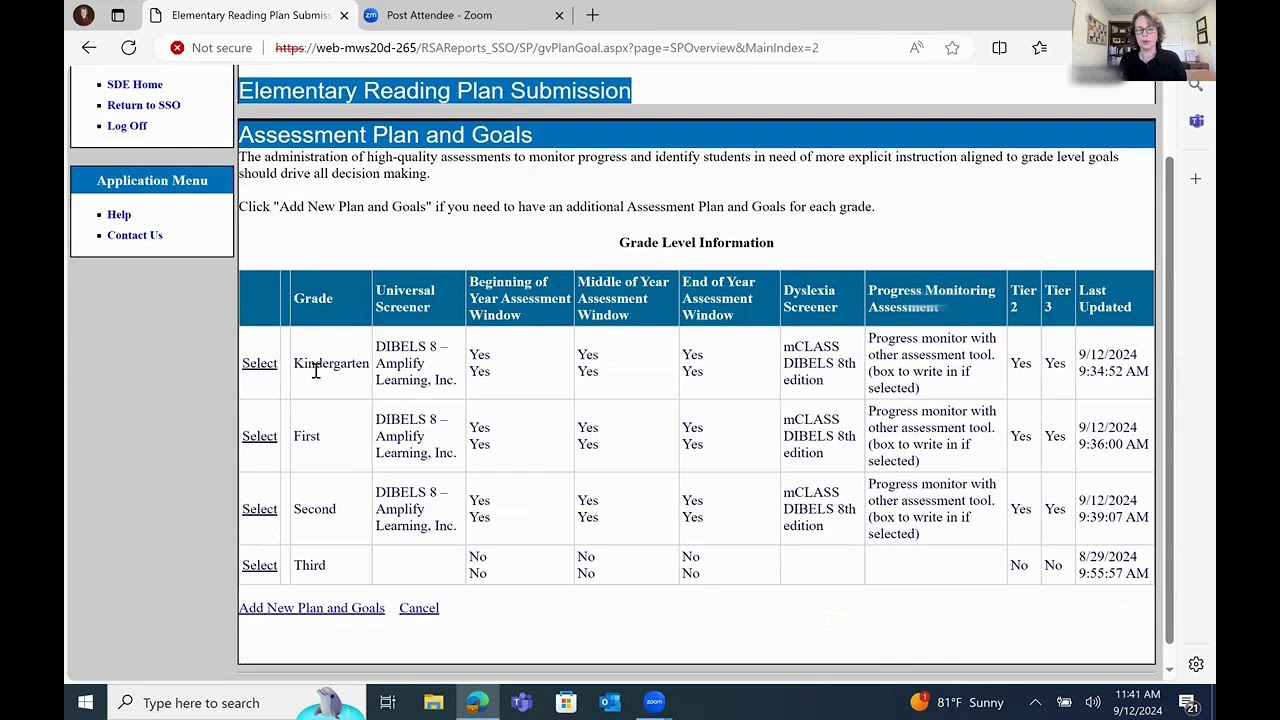Click Kindergarten timestamp 9/12/2024 9:34:52 AM

point(1113,363)
